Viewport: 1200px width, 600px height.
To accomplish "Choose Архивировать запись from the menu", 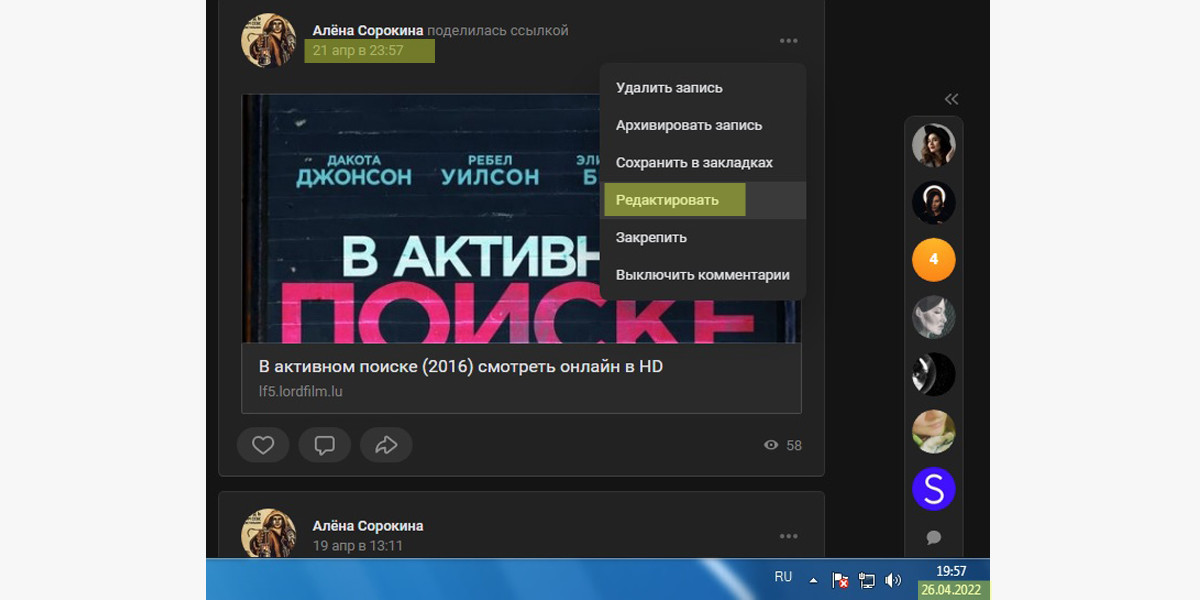I will [x=703, y=125].
